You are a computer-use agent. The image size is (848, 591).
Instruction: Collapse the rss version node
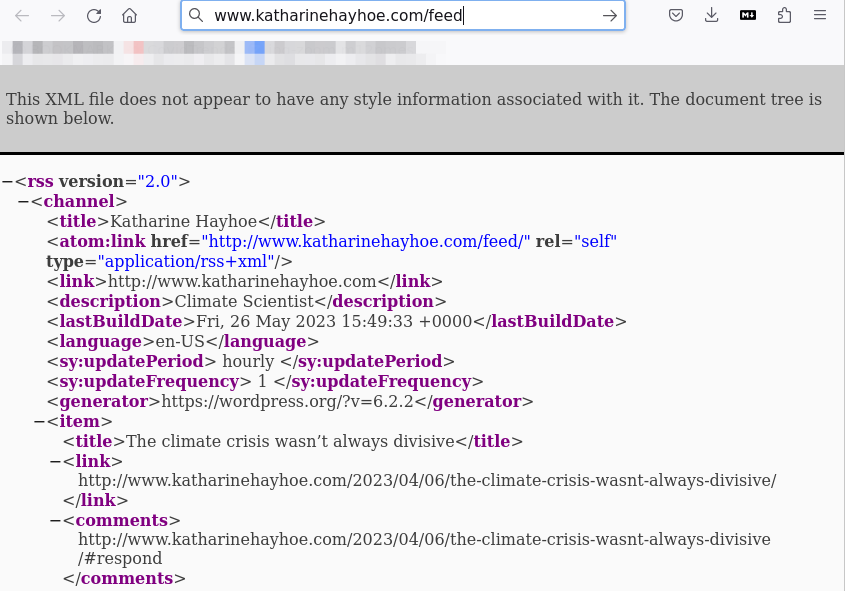tap(7, 181)
